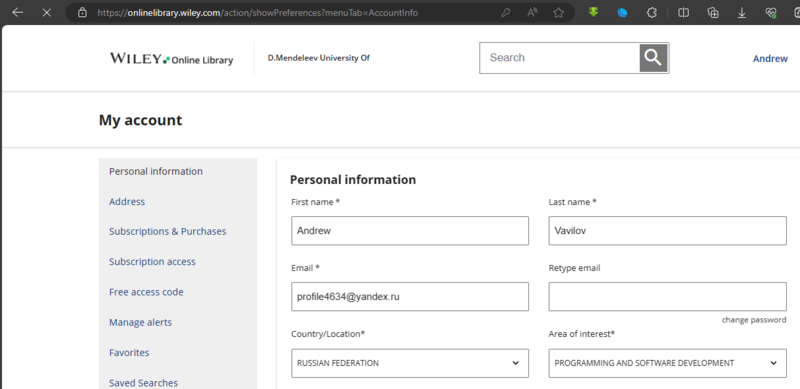Open the browser extensions puzzle icon
Viewport: 800px width, 389px height.
[652, 13]
